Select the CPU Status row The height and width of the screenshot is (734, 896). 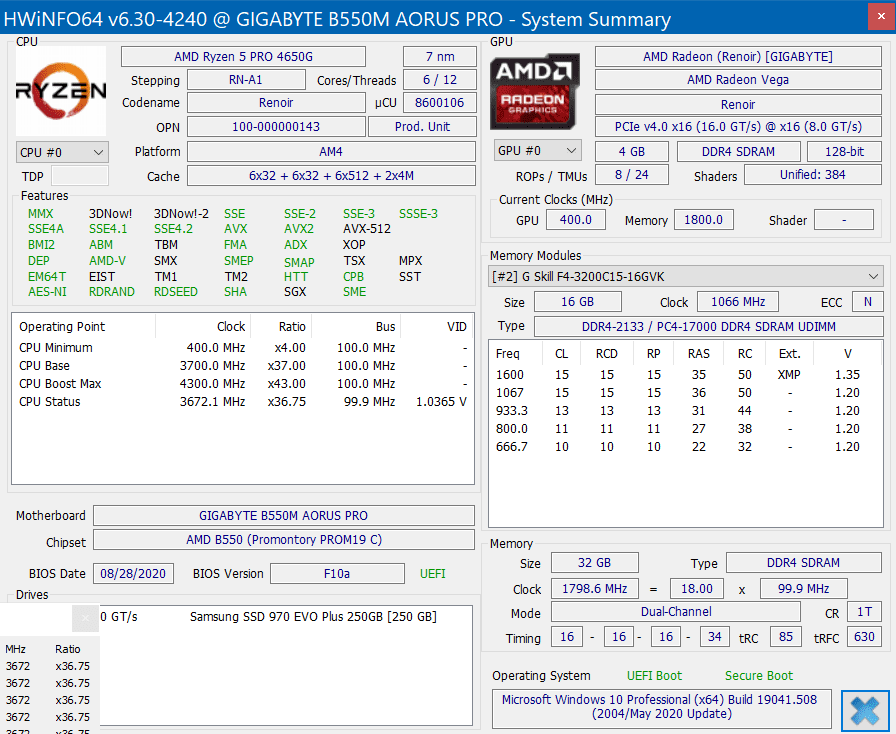(x=243, y=401)
